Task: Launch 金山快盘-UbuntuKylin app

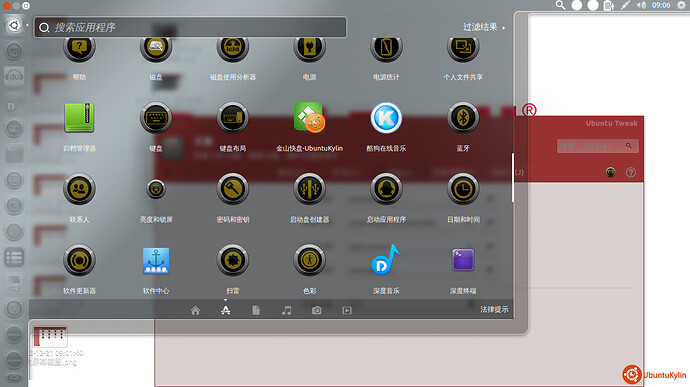Action: coord(309,118)
